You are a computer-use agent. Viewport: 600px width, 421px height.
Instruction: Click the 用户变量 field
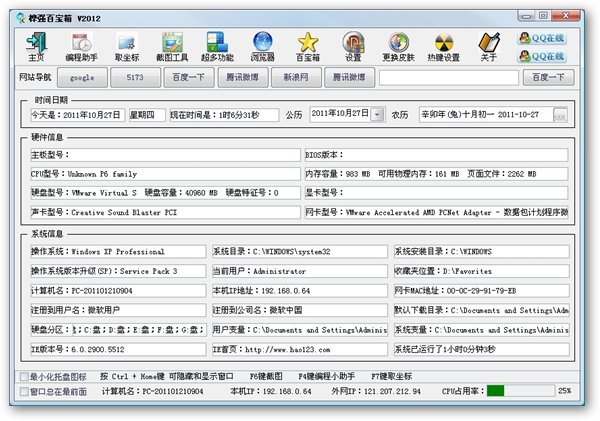(x=300, y=330)
